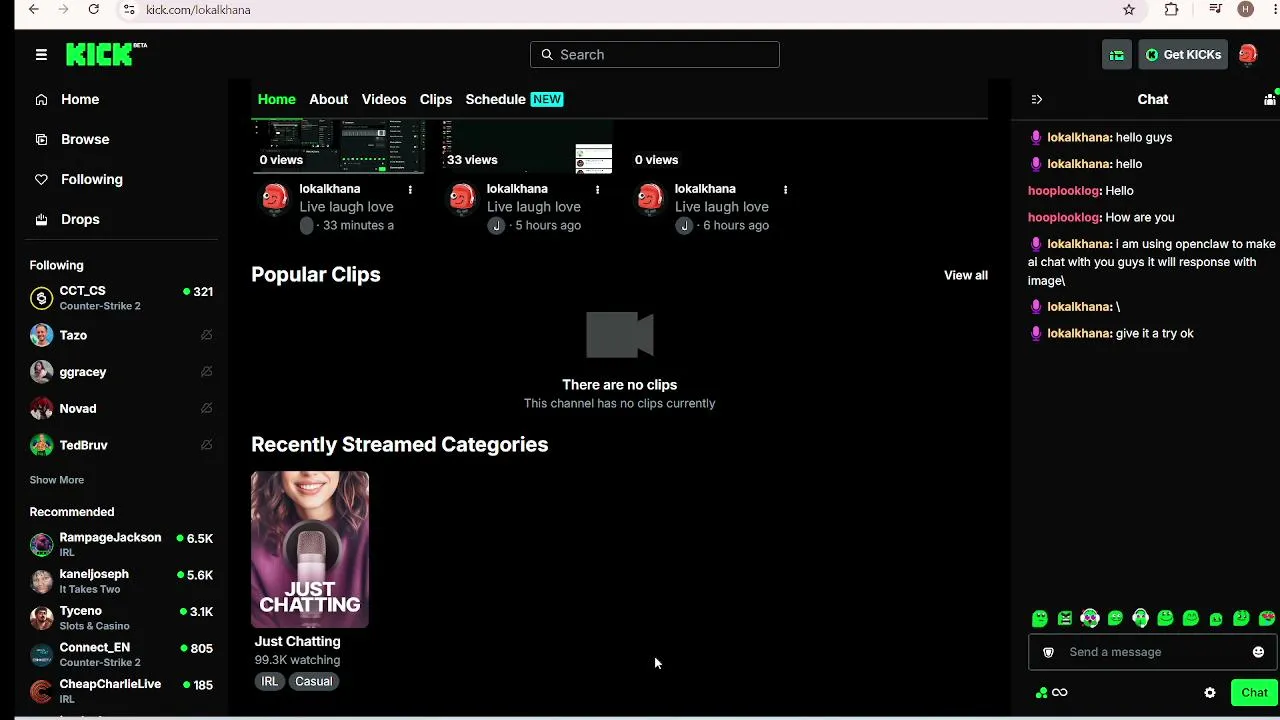This screenshot has height=720, width=1280.
Task: Click lokalkhana's name in 'give it a try ok'
Action: (1078, 333)
